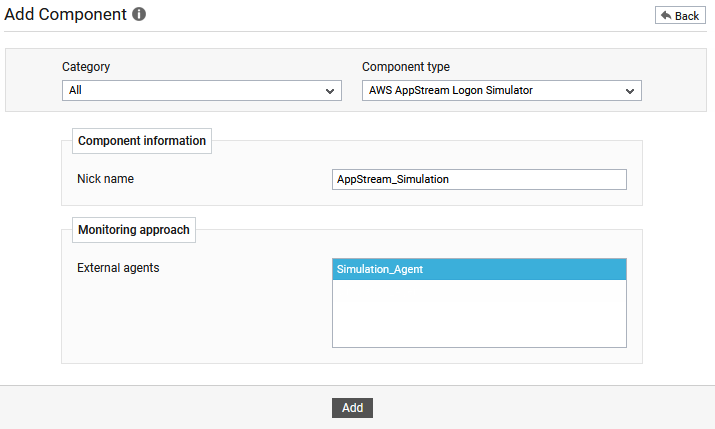Click blank space inside Nick name field
The height and width of the screenshot is (429, 715).
(x=537, y=179)
